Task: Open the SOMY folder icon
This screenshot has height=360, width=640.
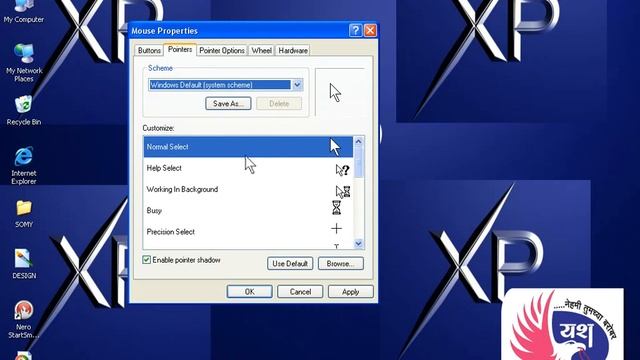Action: coord(24,213)
